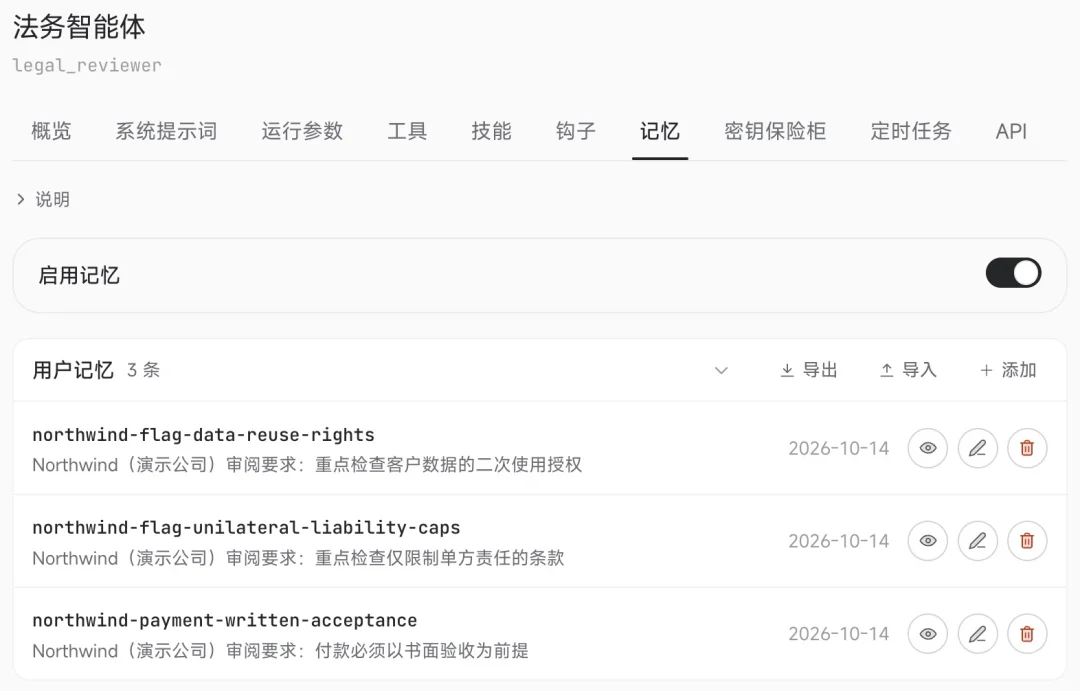View the northwind-payment-written-acceptance memory
Image resolution: width=1080 pixels, height=691 pixels.
928,634
